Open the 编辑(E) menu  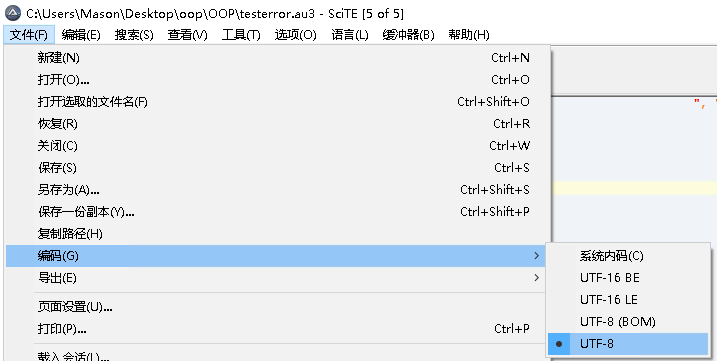pyautogui.click(x=81, y=35)
